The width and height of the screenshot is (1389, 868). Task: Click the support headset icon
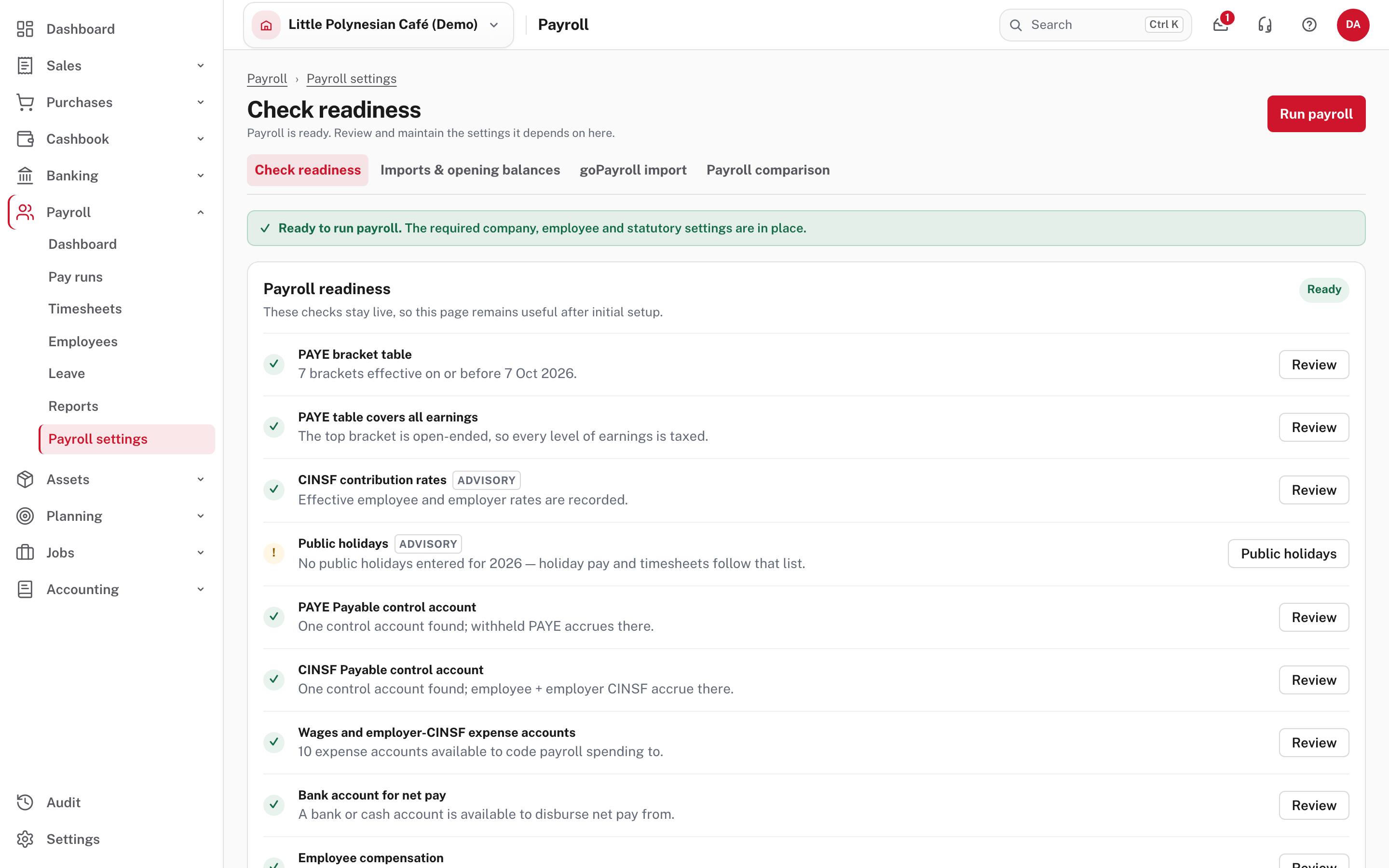tap(1265, 25)
